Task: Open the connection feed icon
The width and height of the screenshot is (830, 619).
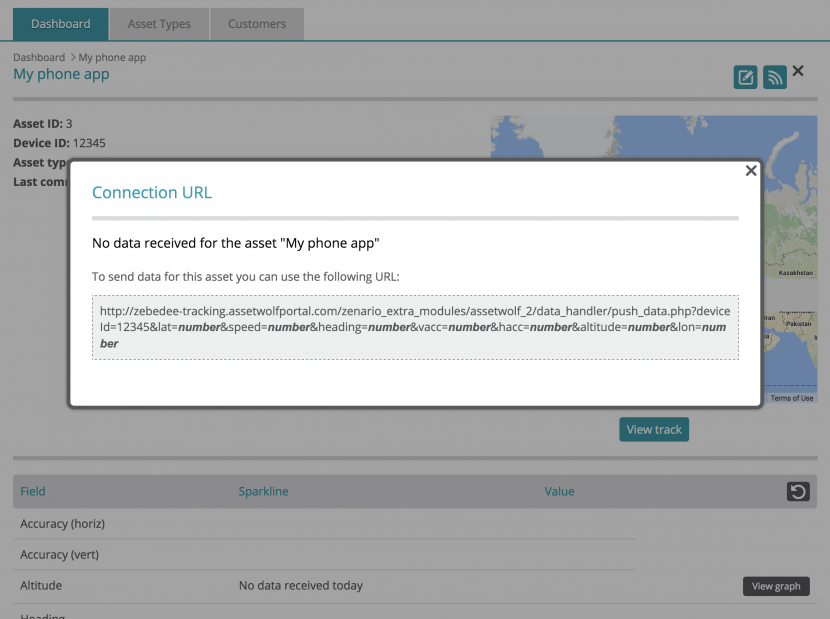Action: [774, 77]
